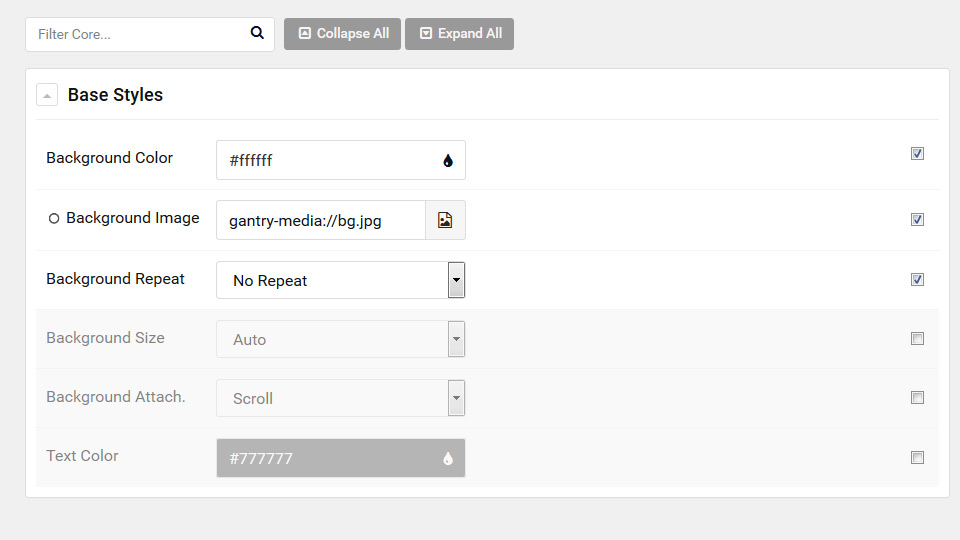The height and width of the screenshot is (540, 960).
Task: Click the circle icon beside Background Image
Action: 54,219
